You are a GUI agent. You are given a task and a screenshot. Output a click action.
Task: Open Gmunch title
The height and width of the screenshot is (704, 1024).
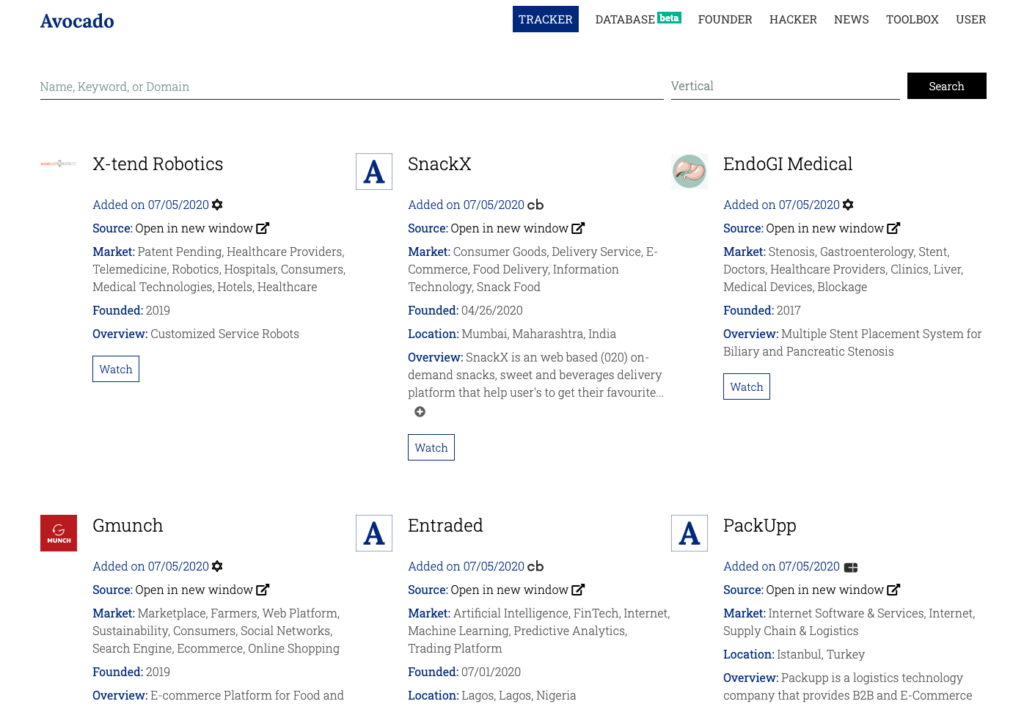click(127, 526)
